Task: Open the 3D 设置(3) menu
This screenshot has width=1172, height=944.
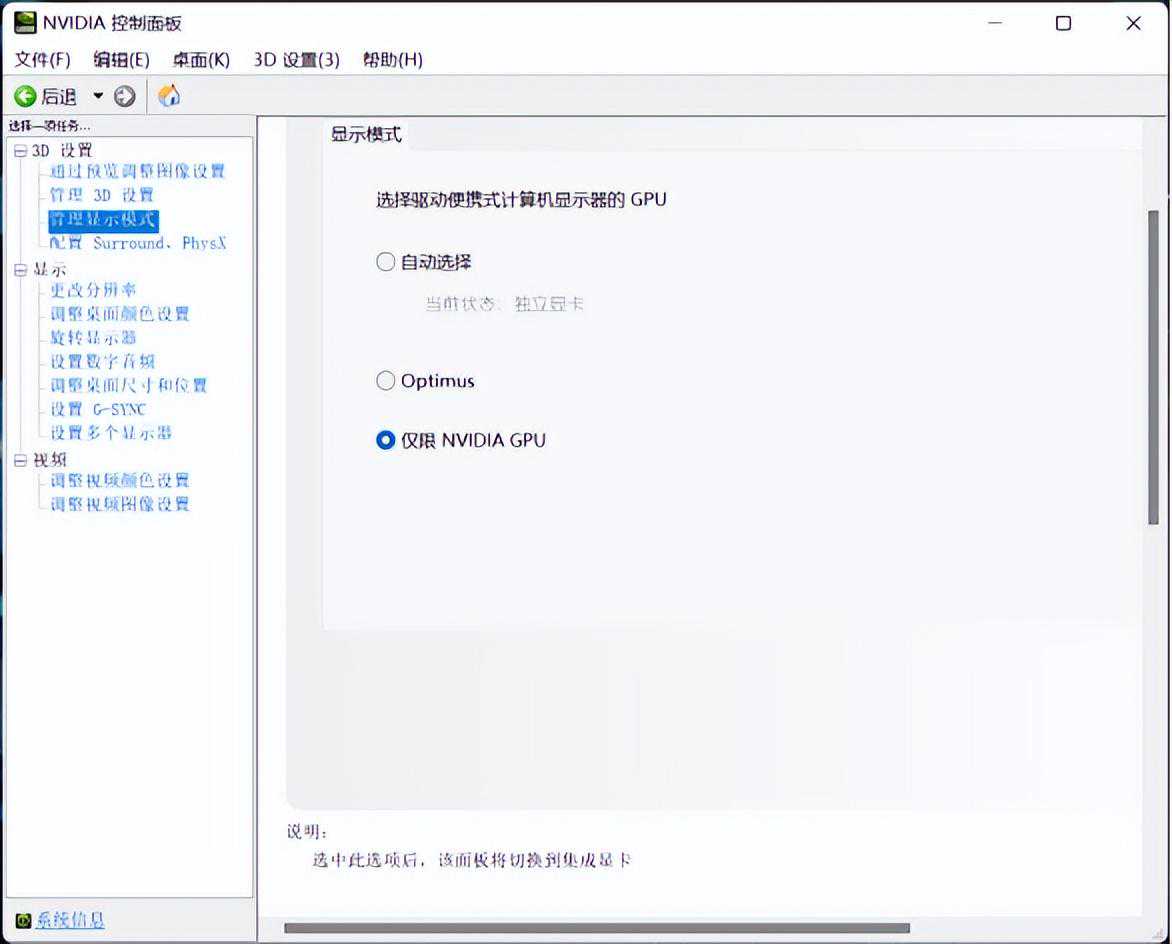Action: [296, 60]
